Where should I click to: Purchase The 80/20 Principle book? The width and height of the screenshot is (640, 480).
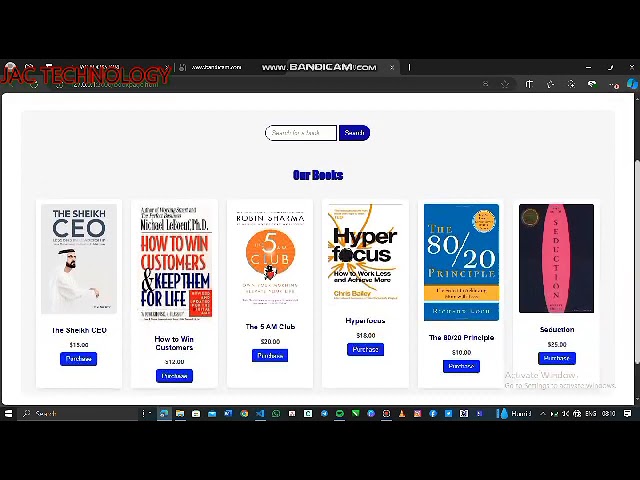pos(461,366)
